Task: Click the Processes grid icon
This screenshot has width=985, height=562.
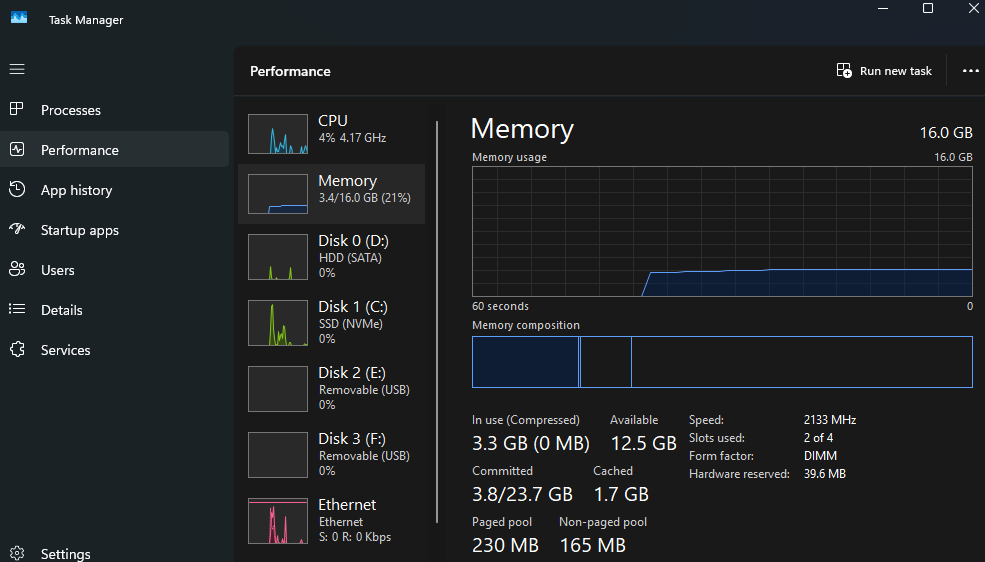Action: (x=17, y=109)
